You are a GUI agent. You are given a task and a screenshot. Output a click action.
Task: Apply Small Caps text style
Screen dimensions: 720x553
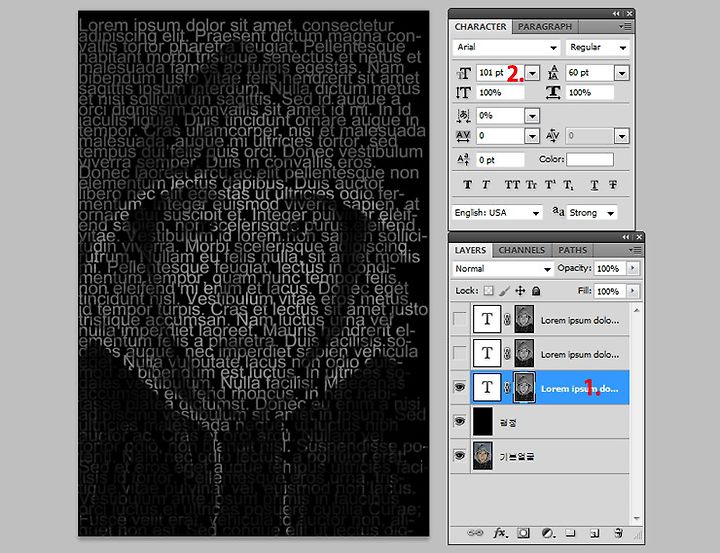click(x=531, y=185)
